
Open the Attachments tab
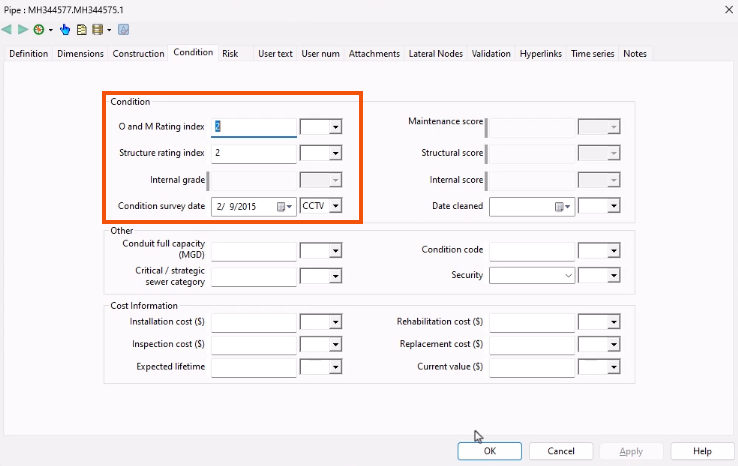(374, 54)
